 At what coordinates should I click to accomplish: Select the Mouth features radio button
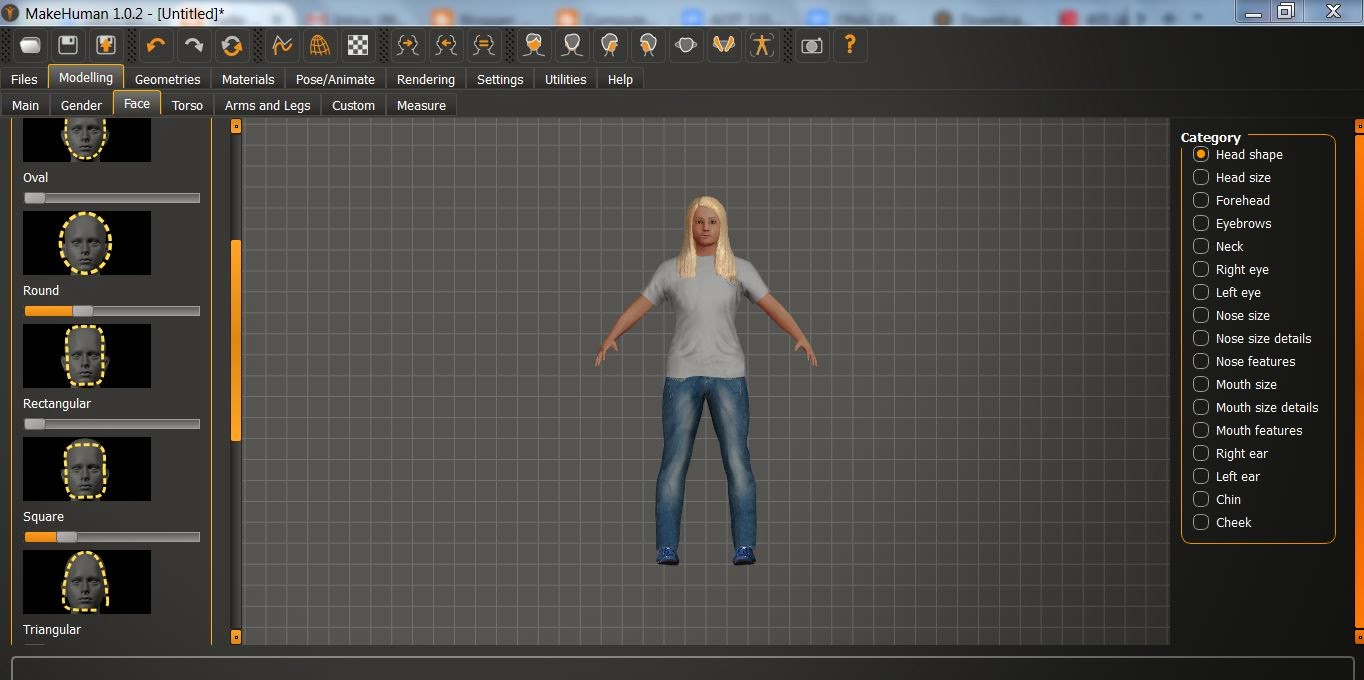click(x=1201, y=430)
